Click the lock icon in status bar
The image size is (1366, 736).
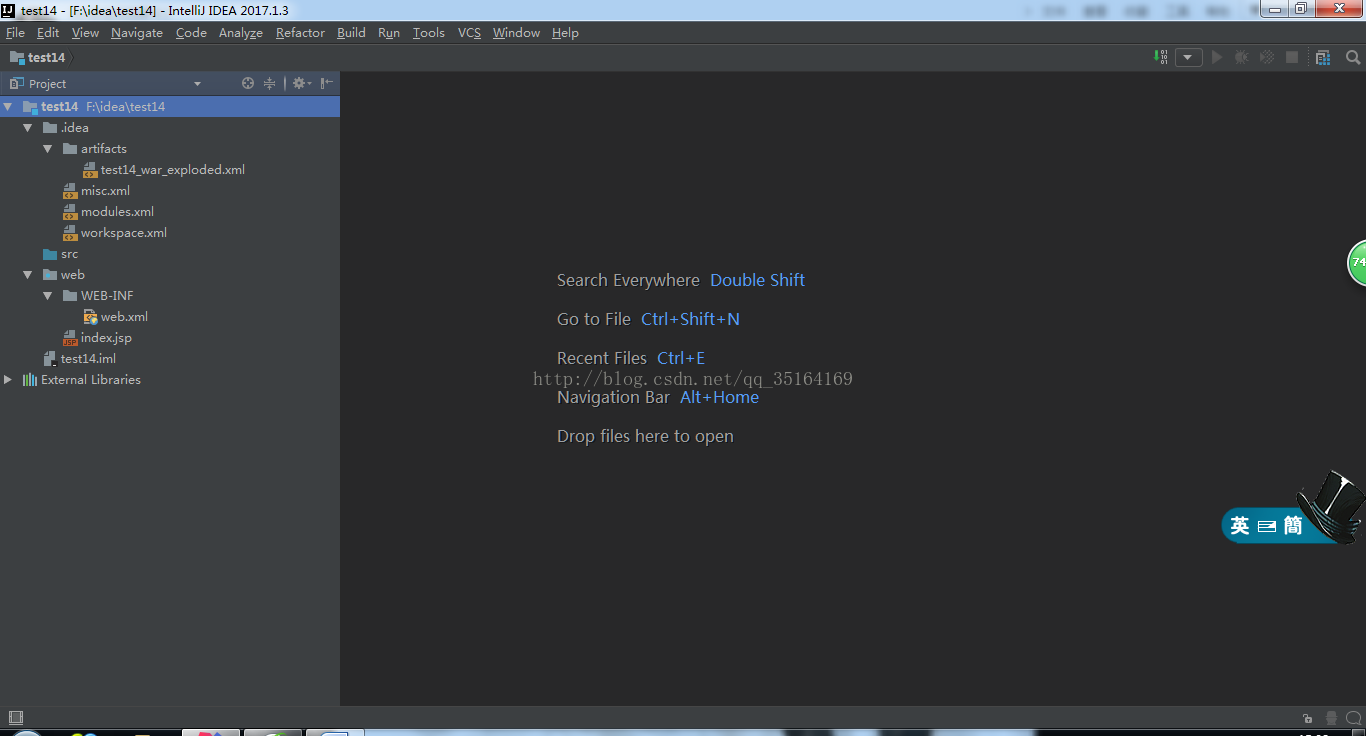(1308, 718)
